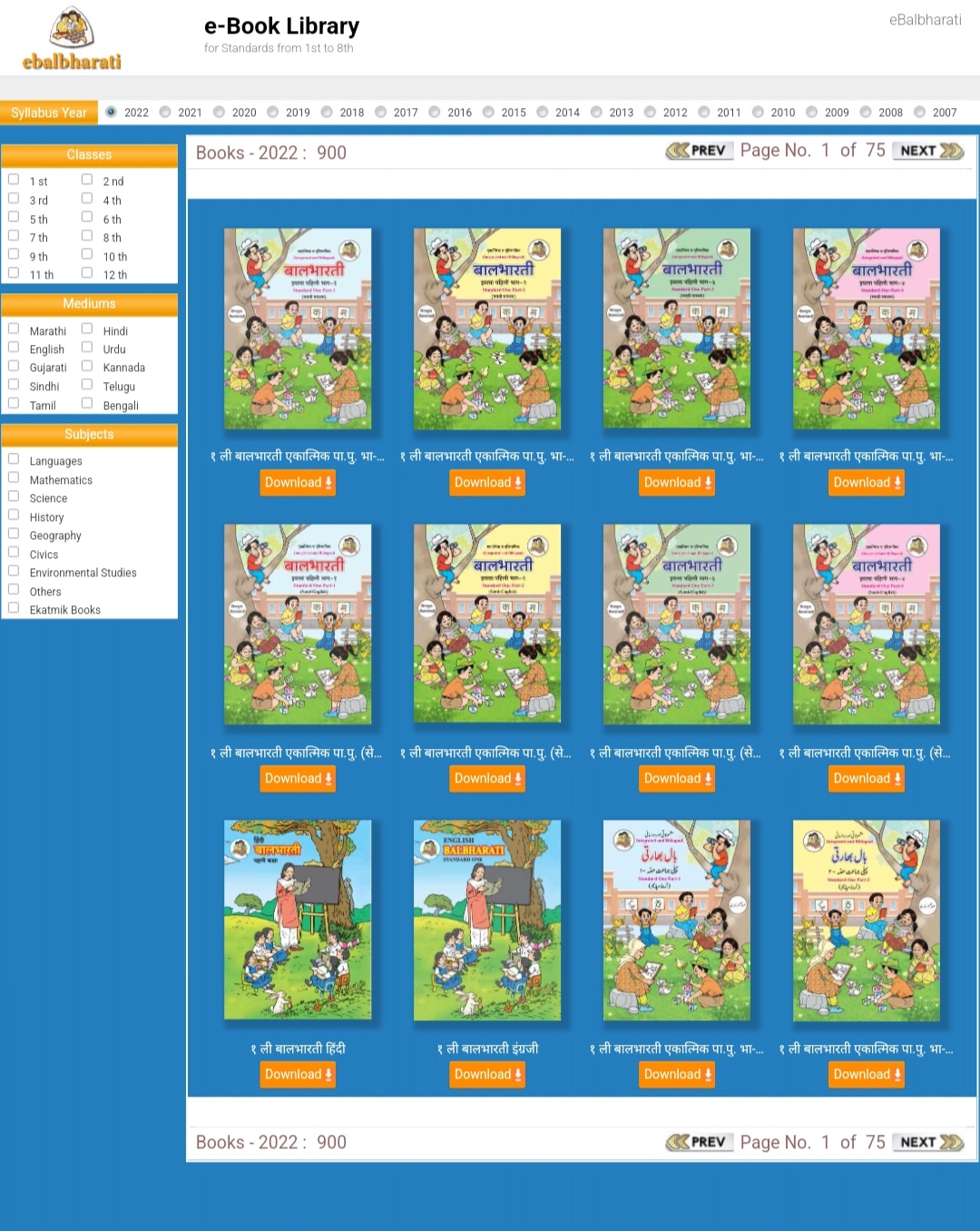
Task: Download the first book in top row
Action: click(298, 483)
